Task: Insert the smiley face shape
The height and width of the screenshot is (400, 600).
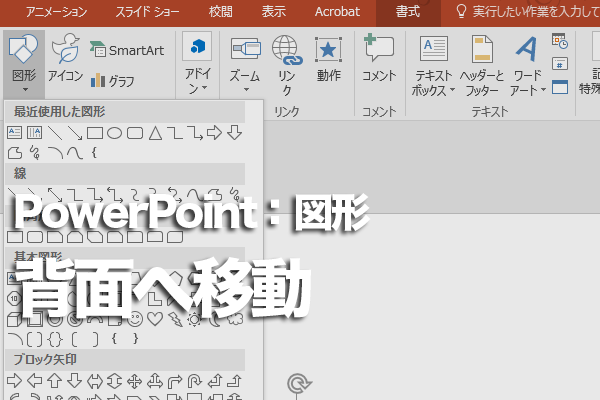Action: [135, 319]
